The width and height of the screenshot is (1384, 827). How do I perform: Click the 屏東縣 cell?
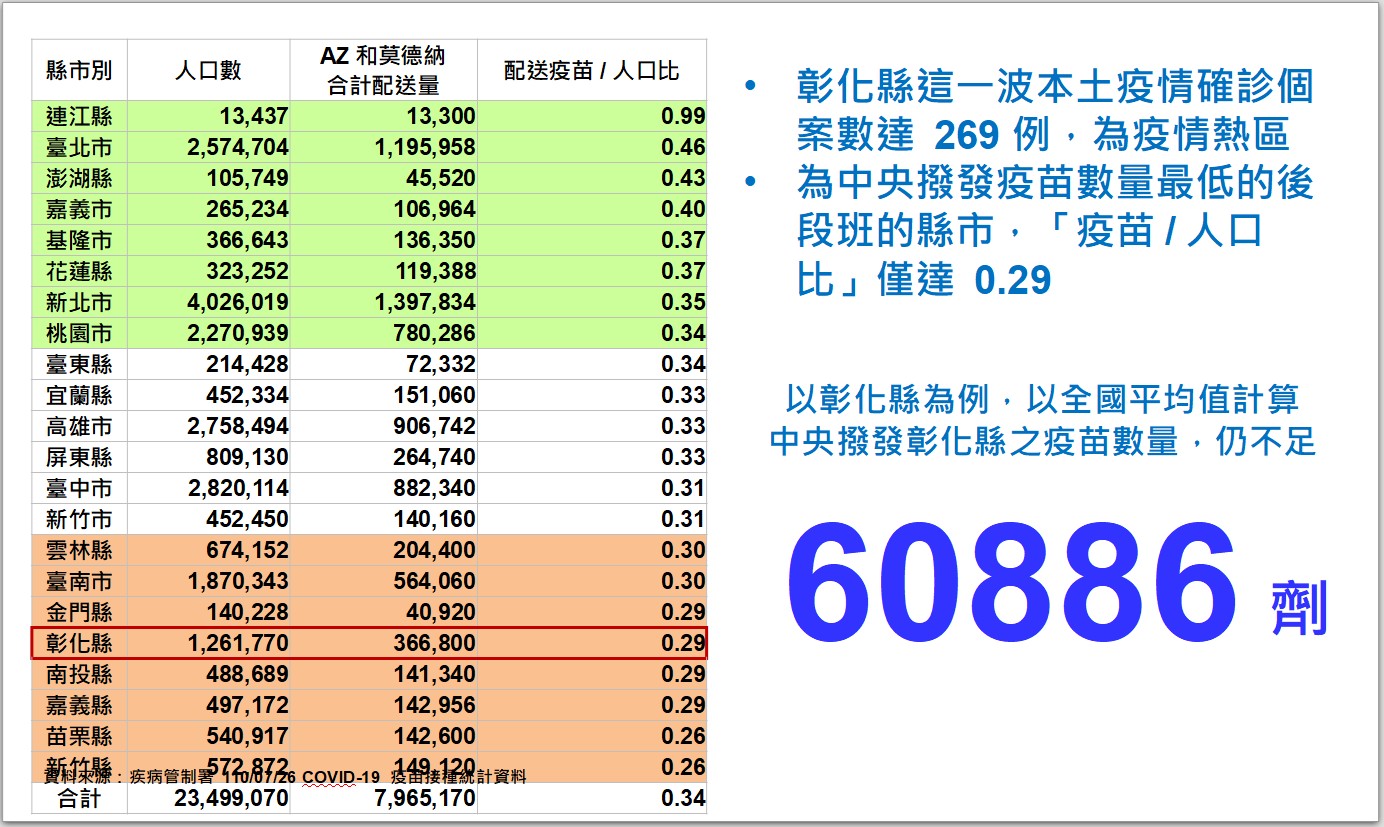click(79, 457)
